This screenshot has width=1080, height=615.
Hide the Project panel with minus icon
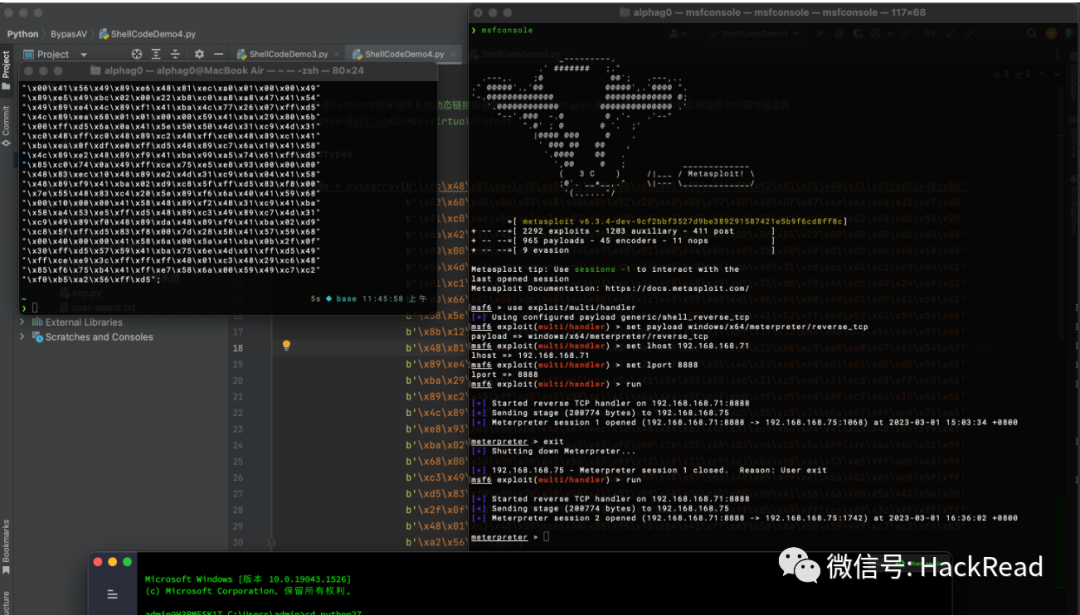tap(218, 54)
